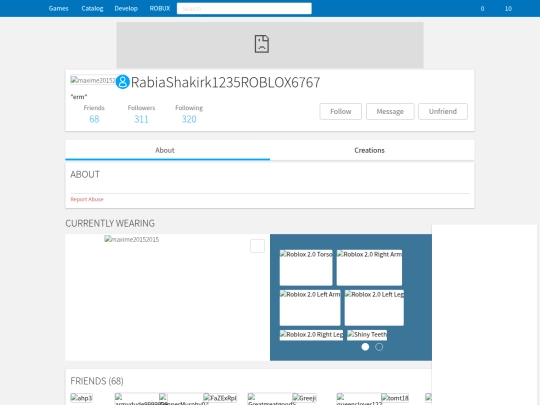Viewport: 540px width, 405px height.
Task: Click the broken page icon in the banner
Action: [262, 44]
